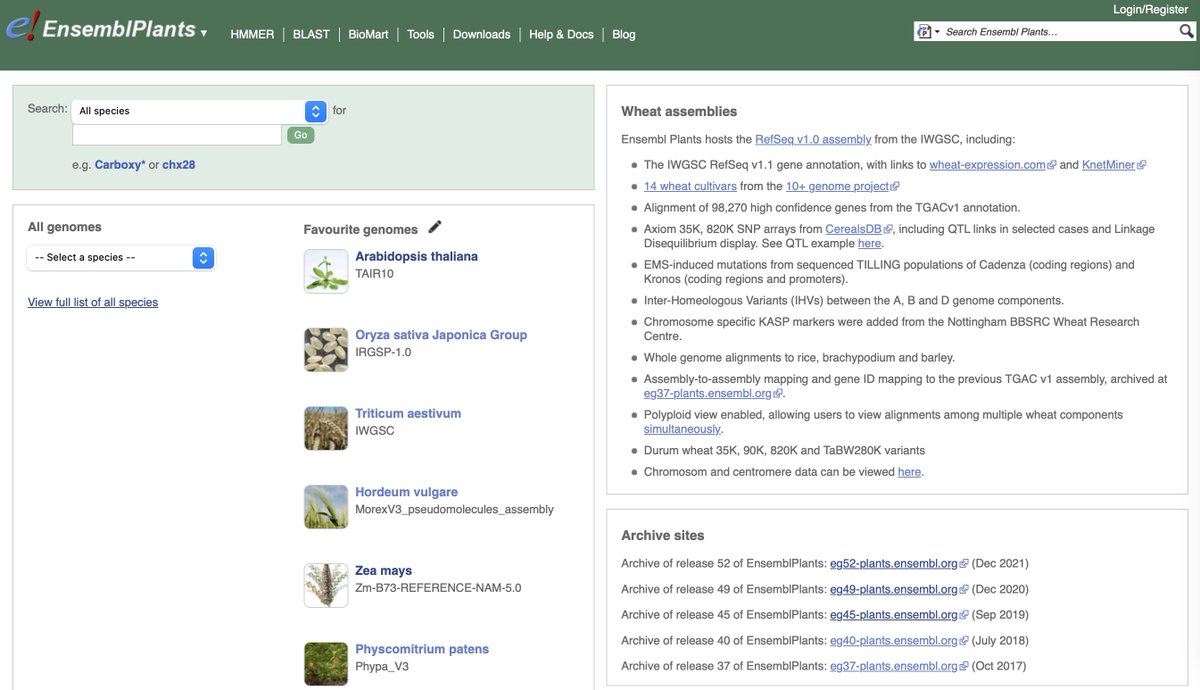Click the Zea mays maize thumbnail

pos(326,585)
